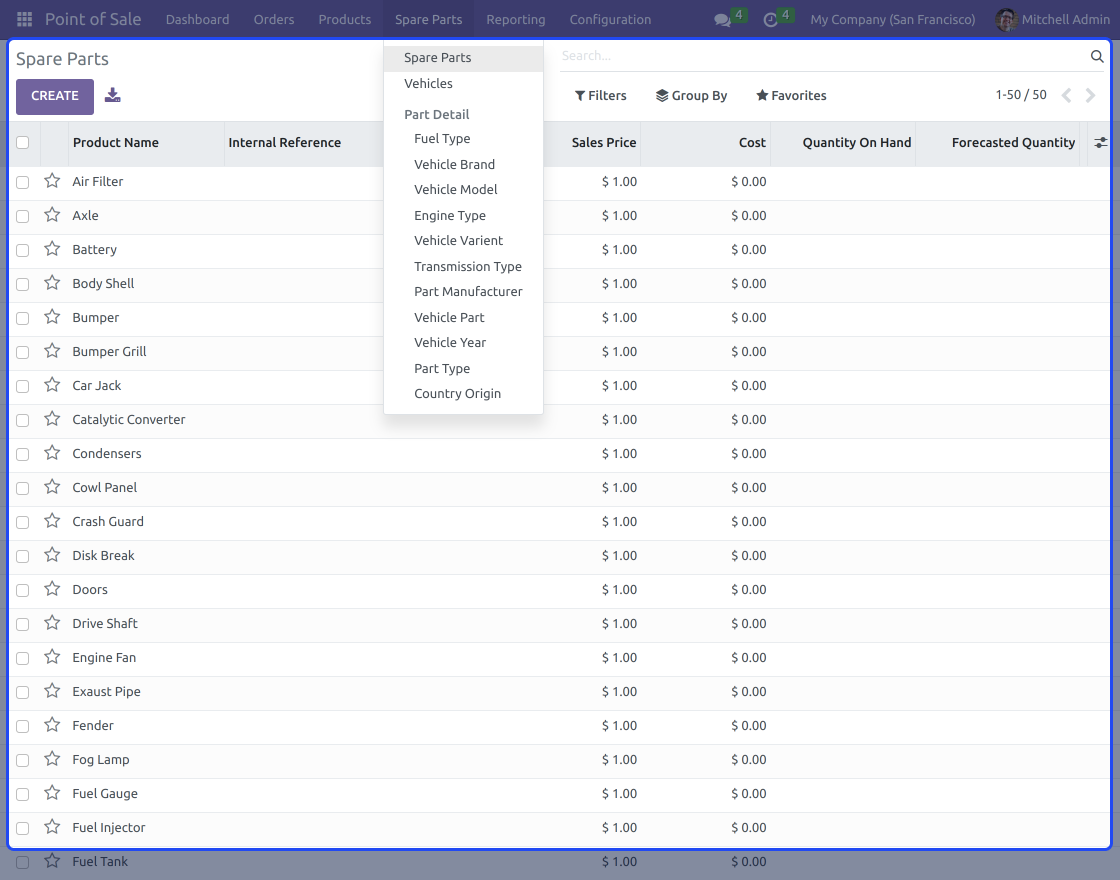
Task: Open the activities clock icon
Action: pos(770,20)
